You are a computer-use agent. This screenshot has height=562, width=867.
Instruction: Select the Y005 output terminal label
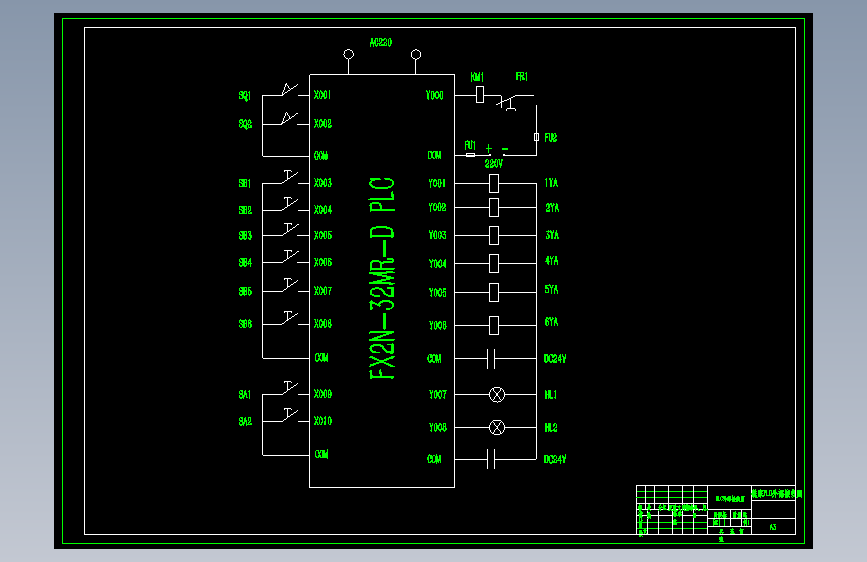pyautogui.click(x=437, y=293)
